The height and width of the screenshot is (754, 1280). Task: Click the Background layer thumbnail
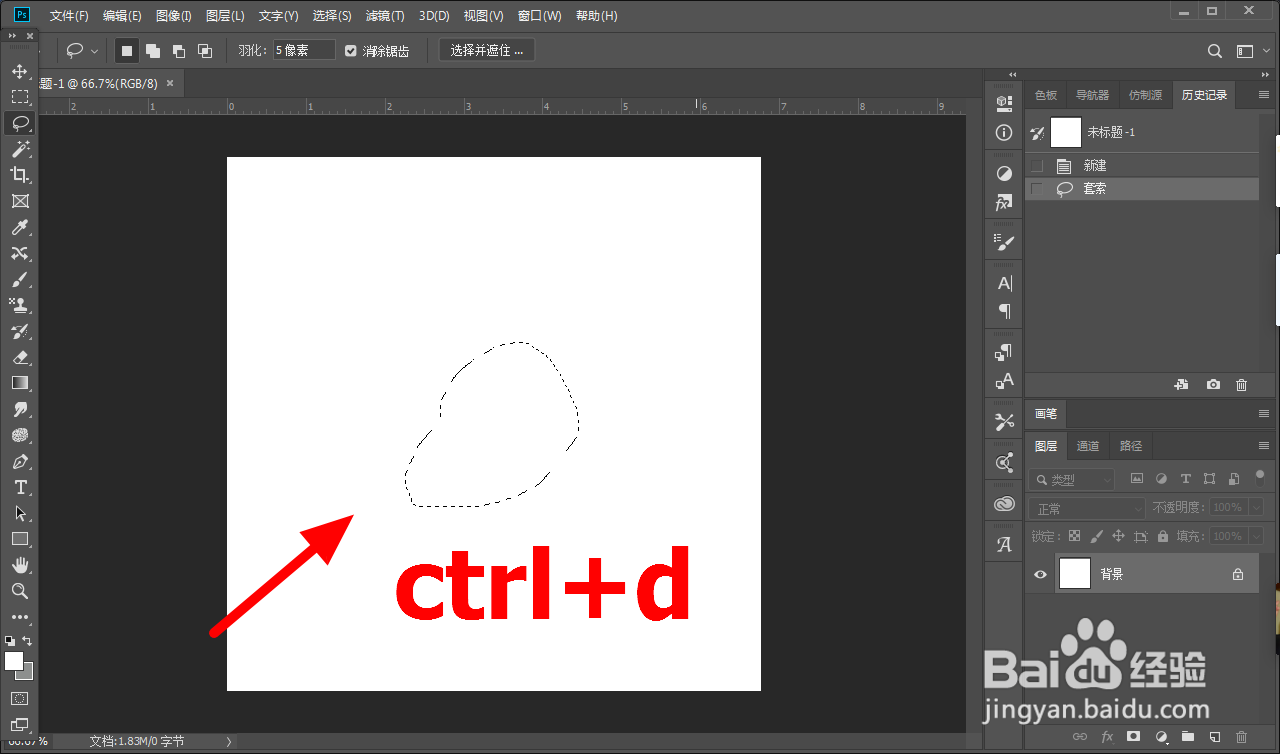pos(1075,574)
